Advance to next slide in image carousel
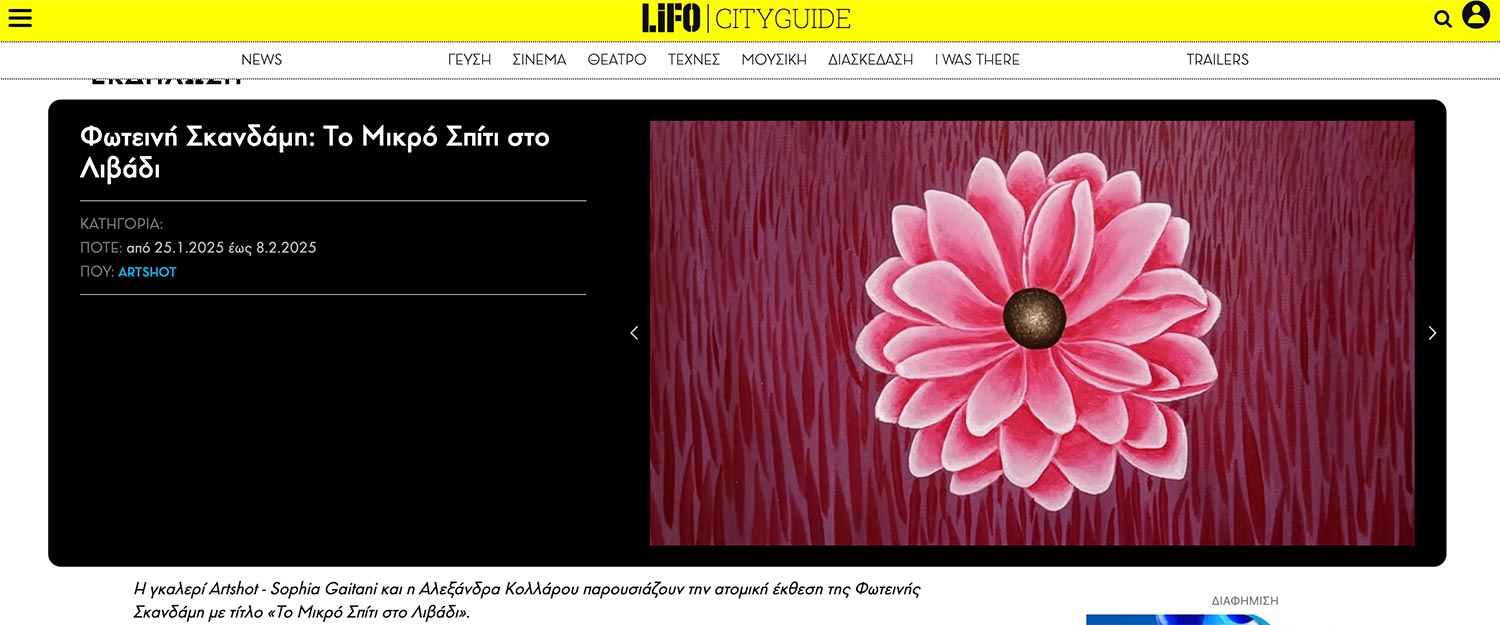The width and height of the screenshot is (1500, 625). pos(1431,333)
